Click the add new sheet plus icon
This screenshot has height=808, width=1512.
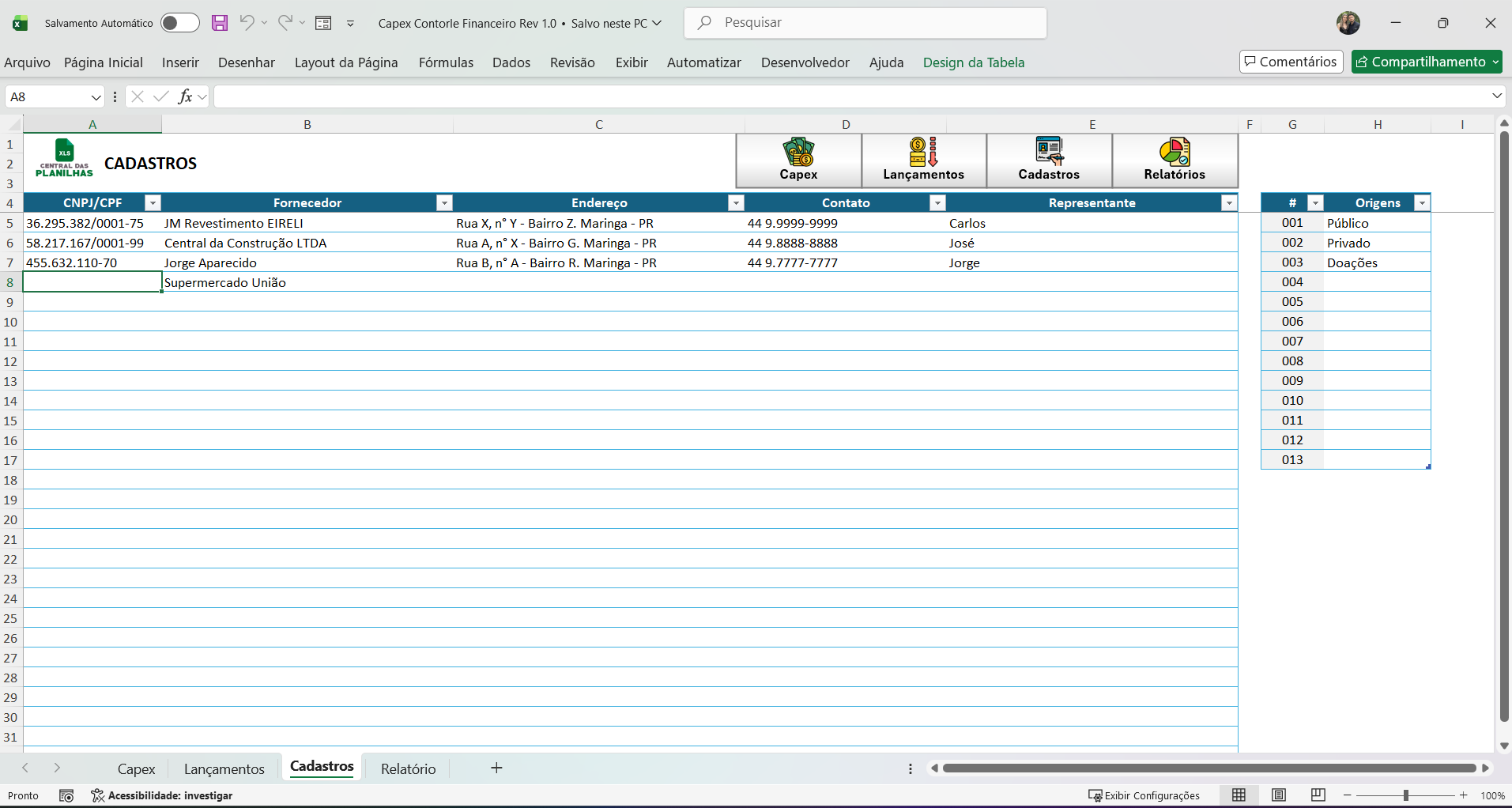[x=496, y=768]
